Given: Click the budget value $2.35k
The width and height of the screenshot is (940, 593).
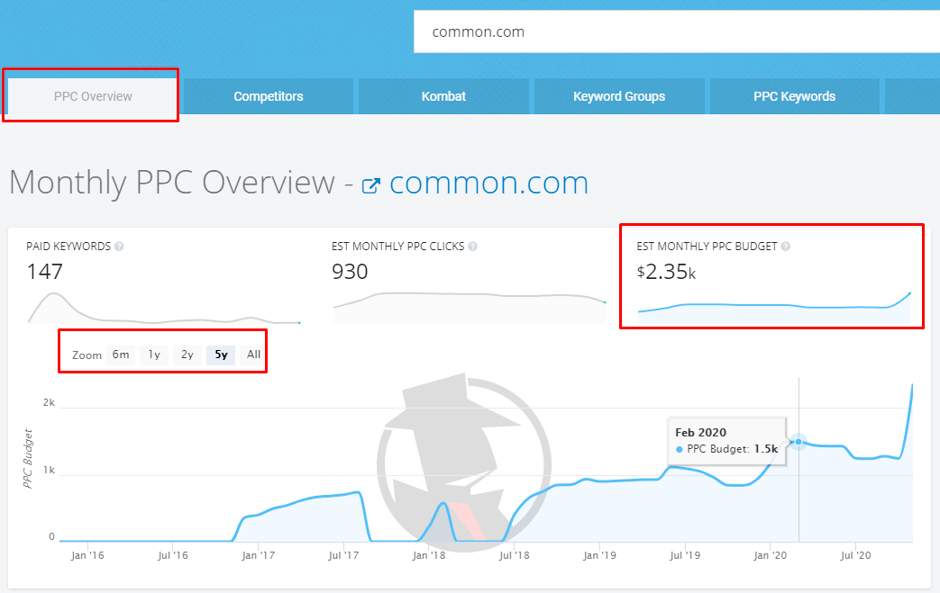Looking at the screenshot, I should pyautogui.click(x=666, y=272).
